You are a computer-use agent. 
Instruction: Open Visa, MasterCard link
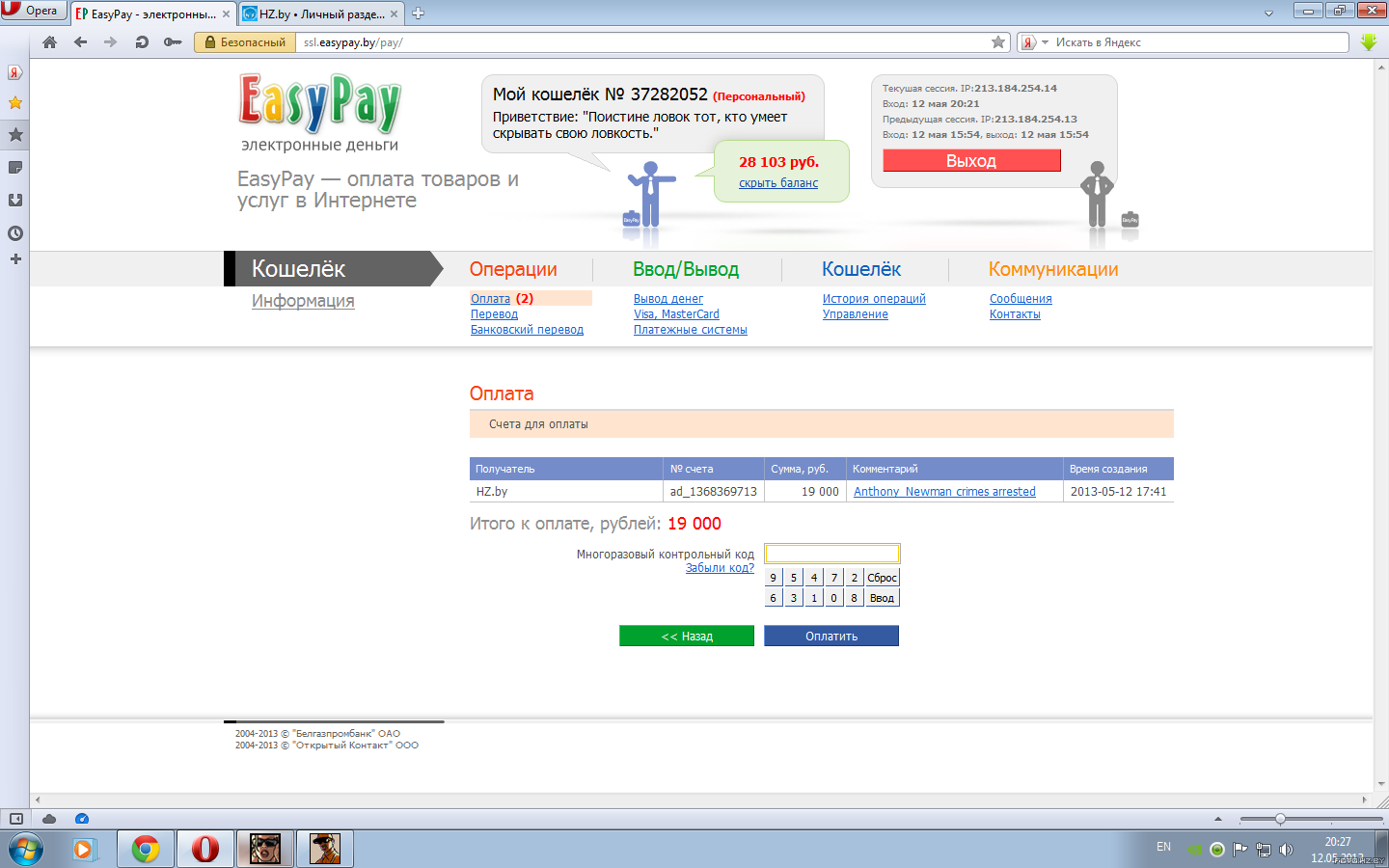click(676, 314)
